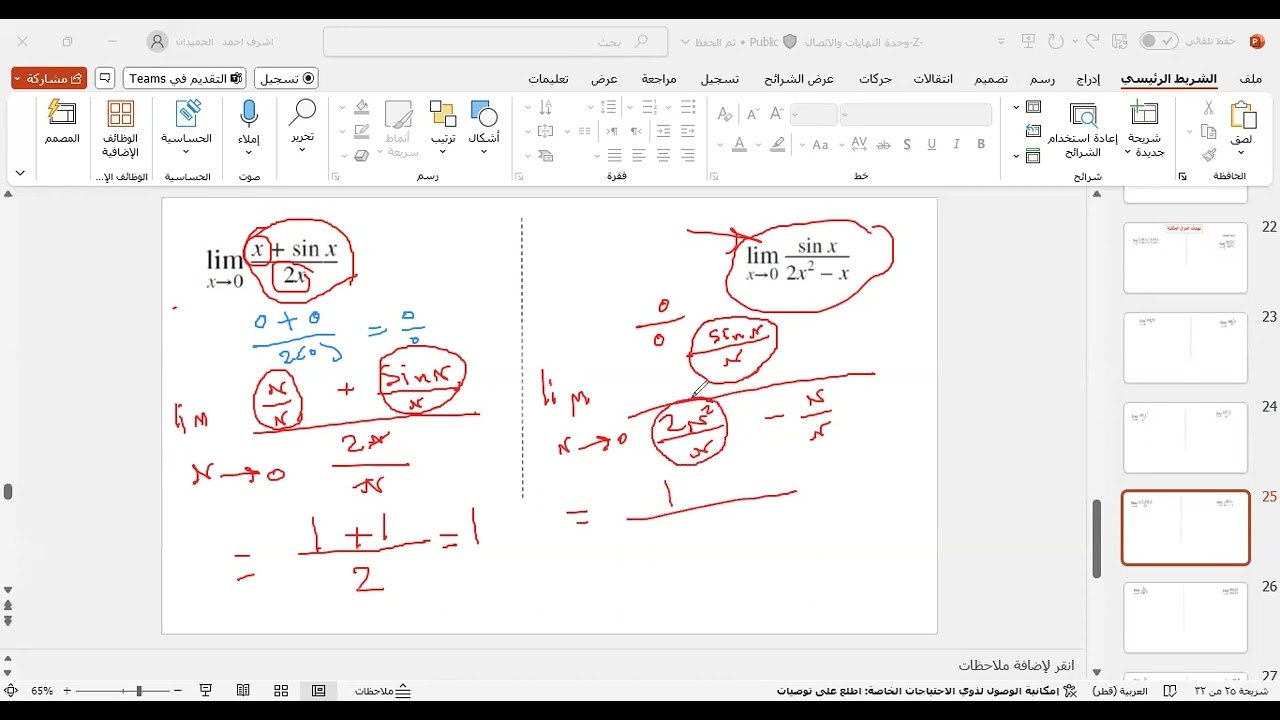Click the Sensitivity icon

click(x=187, y=113)
